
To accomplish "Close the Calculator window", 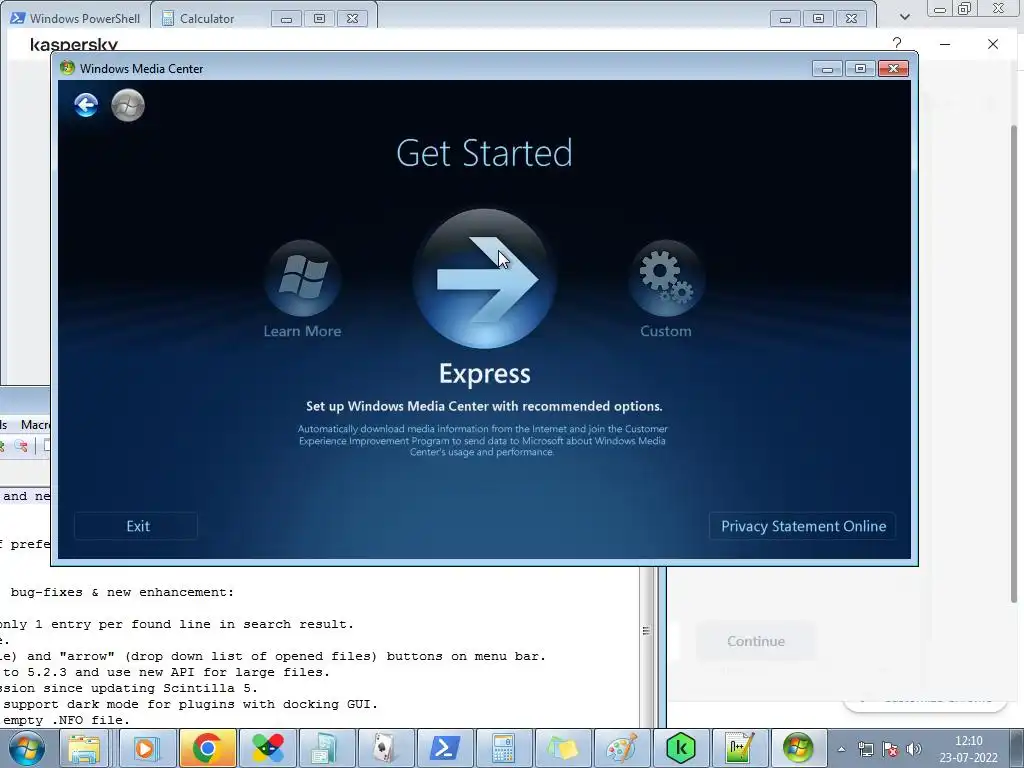I will 353,19.
